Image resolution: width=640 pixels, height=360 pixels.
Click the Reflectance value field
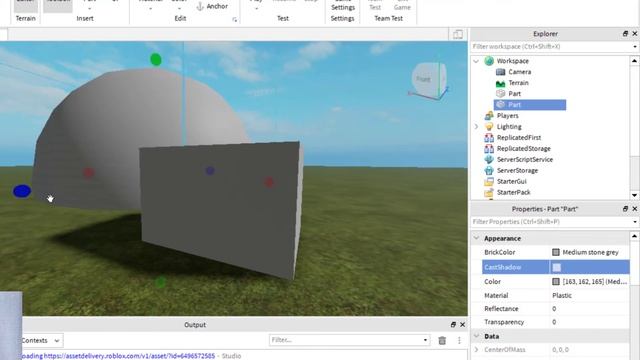(590, 309)
